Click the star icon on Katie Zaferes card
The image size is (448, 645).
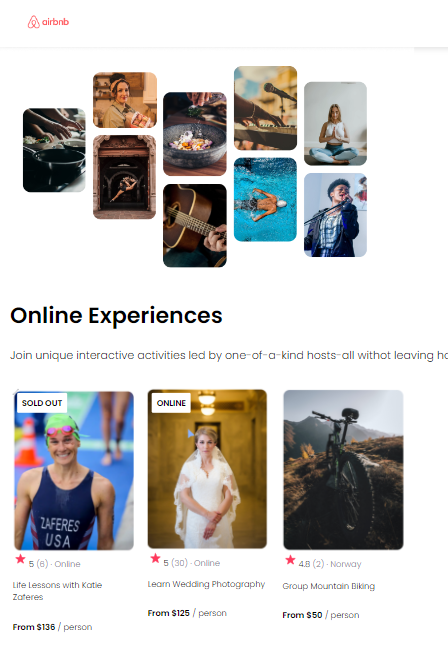tap(20, 559)
